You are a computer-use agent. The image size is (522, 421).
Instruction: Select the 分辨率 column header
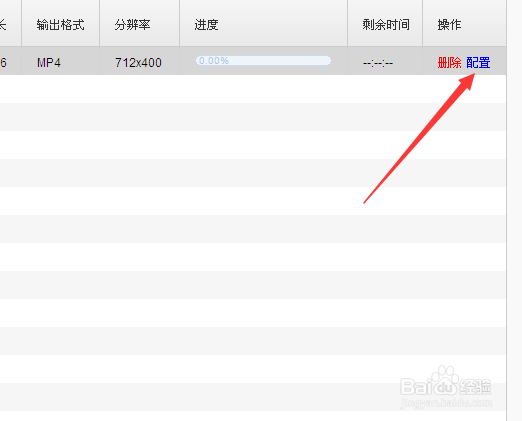click(x=139, y=23)
